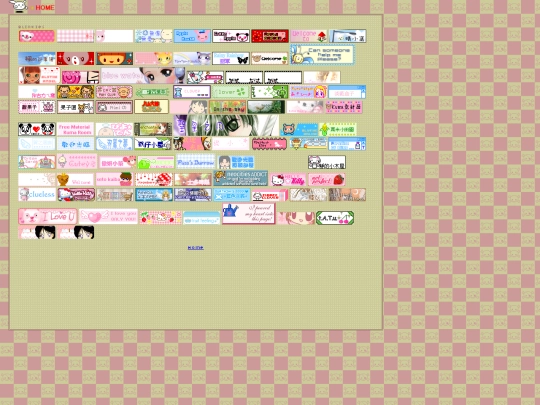Viewport: 540px width, 405px height.
Task: Open the 'Hello Kitty' dark pink banner
Action: (76, 195)
